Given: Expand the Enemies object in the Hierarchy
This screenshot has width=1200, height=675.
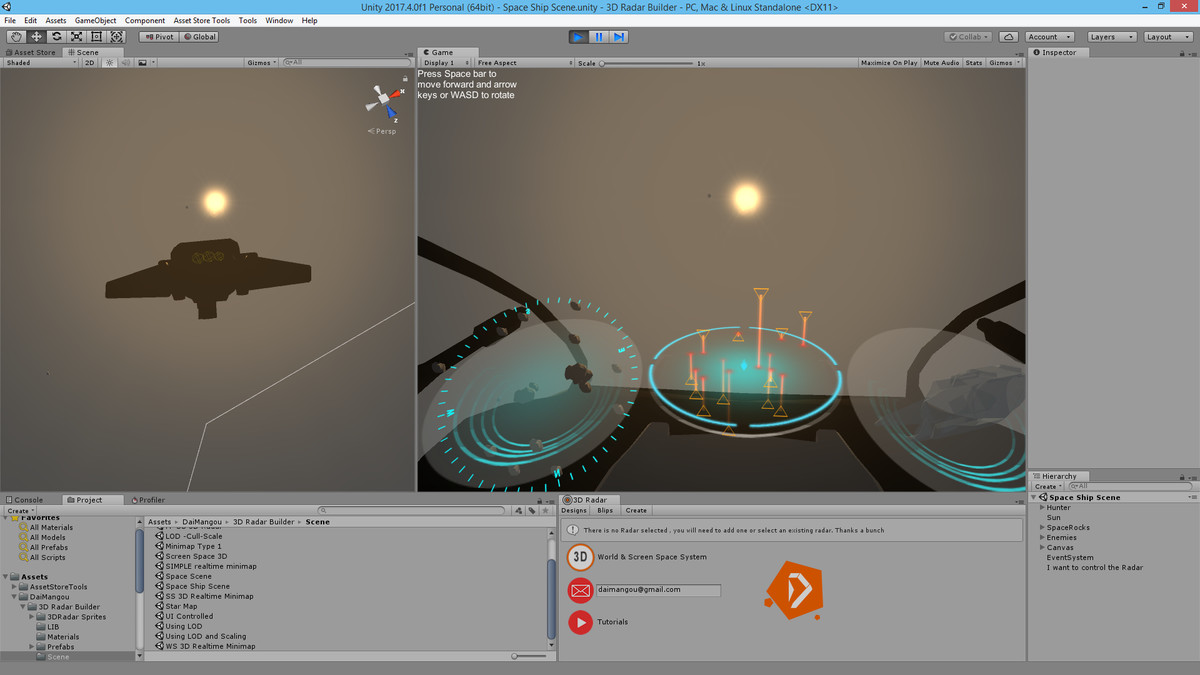Looking at the screenshot, I should click(1040, 537).
